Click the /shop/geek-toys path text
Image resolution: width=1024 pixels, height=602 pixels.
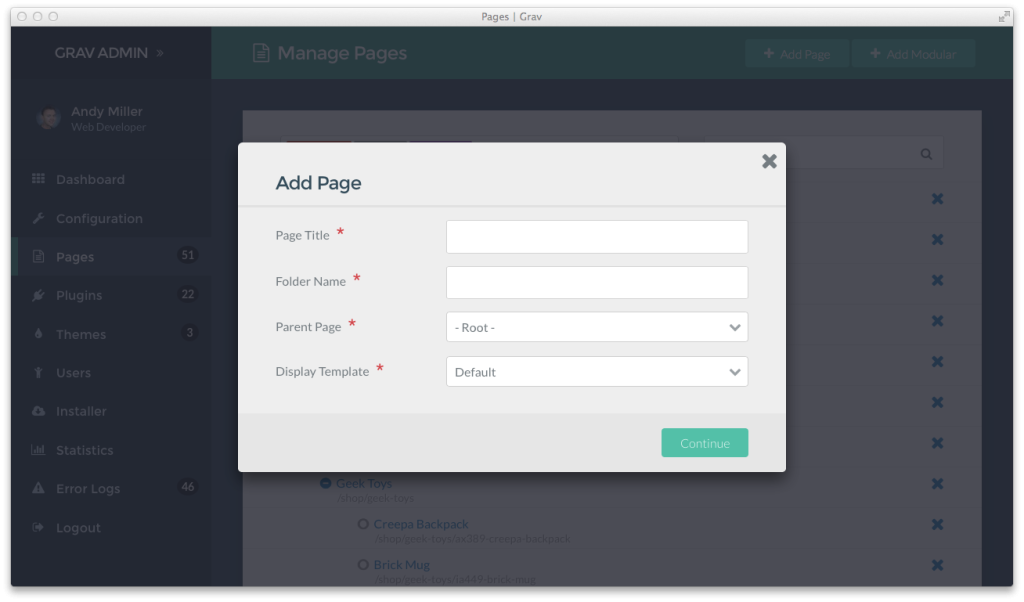coord(375,498)
